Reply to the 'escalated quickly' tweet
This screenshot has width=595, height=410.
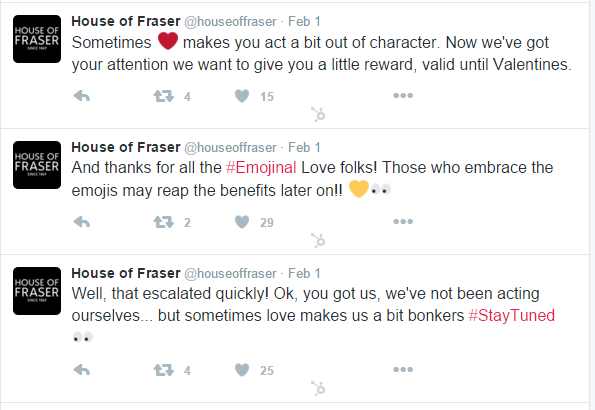(82, 370)
